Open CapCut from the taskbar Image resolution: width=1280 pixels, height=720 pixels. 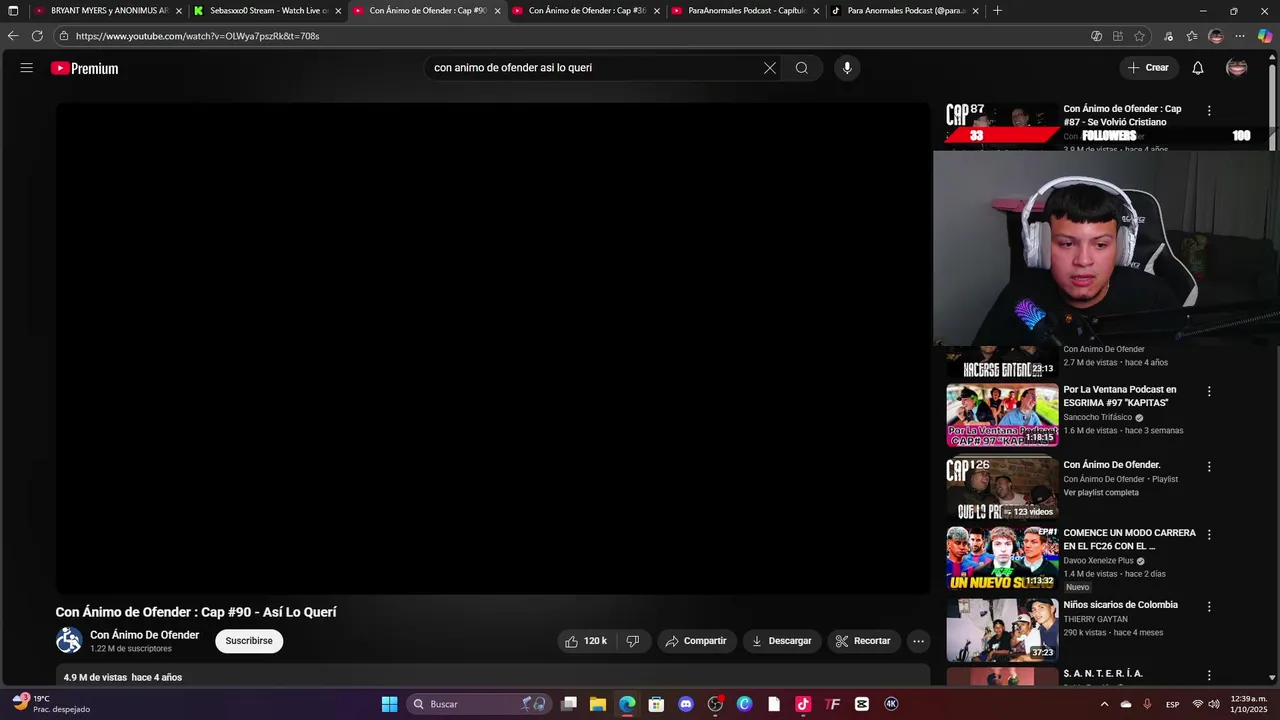pyautogui.click(x=862, y=704)
